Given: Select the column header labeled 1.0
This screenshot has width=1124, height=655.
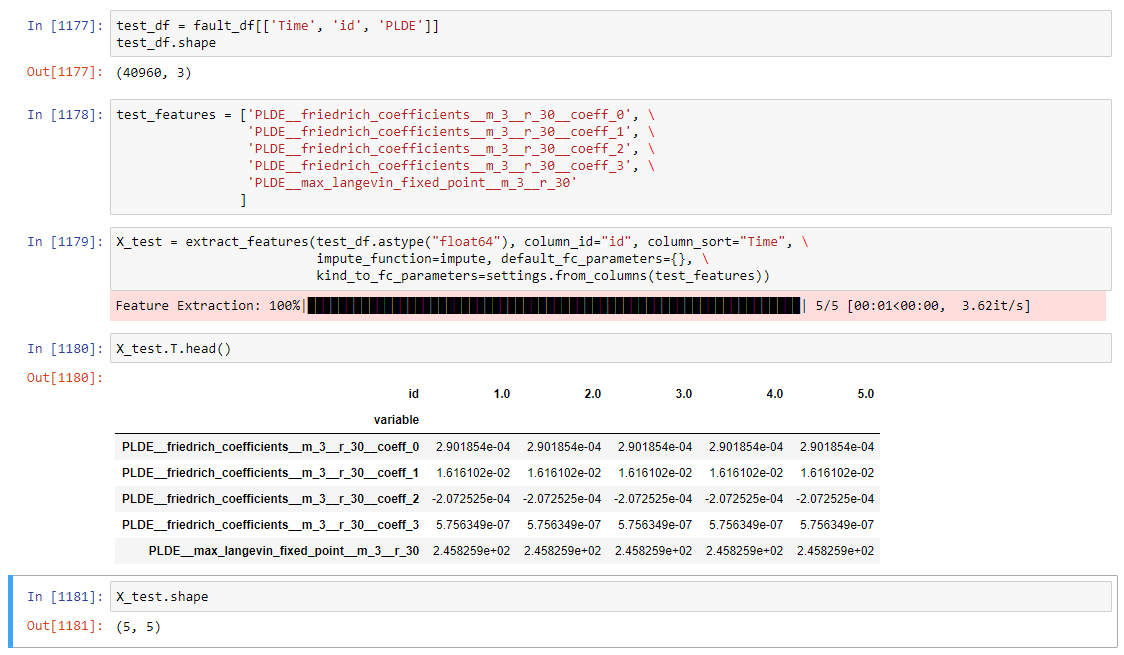Looking at the screenshot, I should coord(501,393).
